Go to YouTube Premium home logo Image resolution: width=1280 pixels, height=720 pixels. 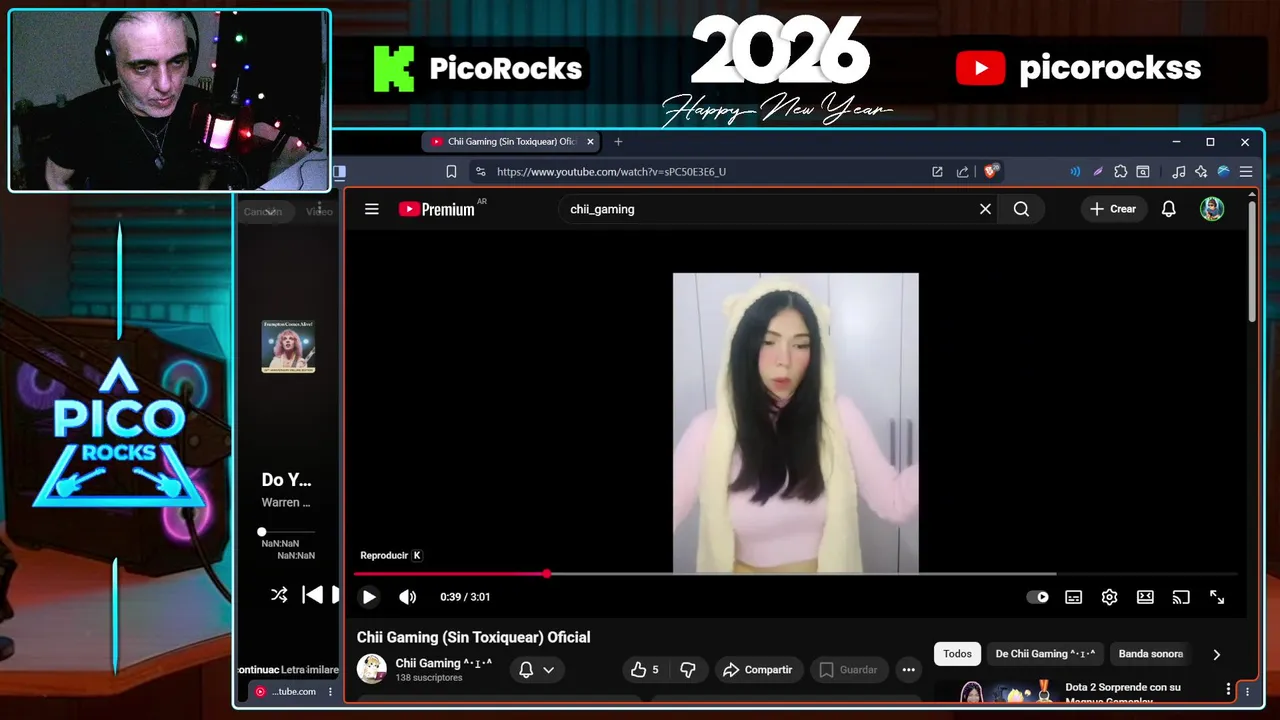tap(438, 209)
